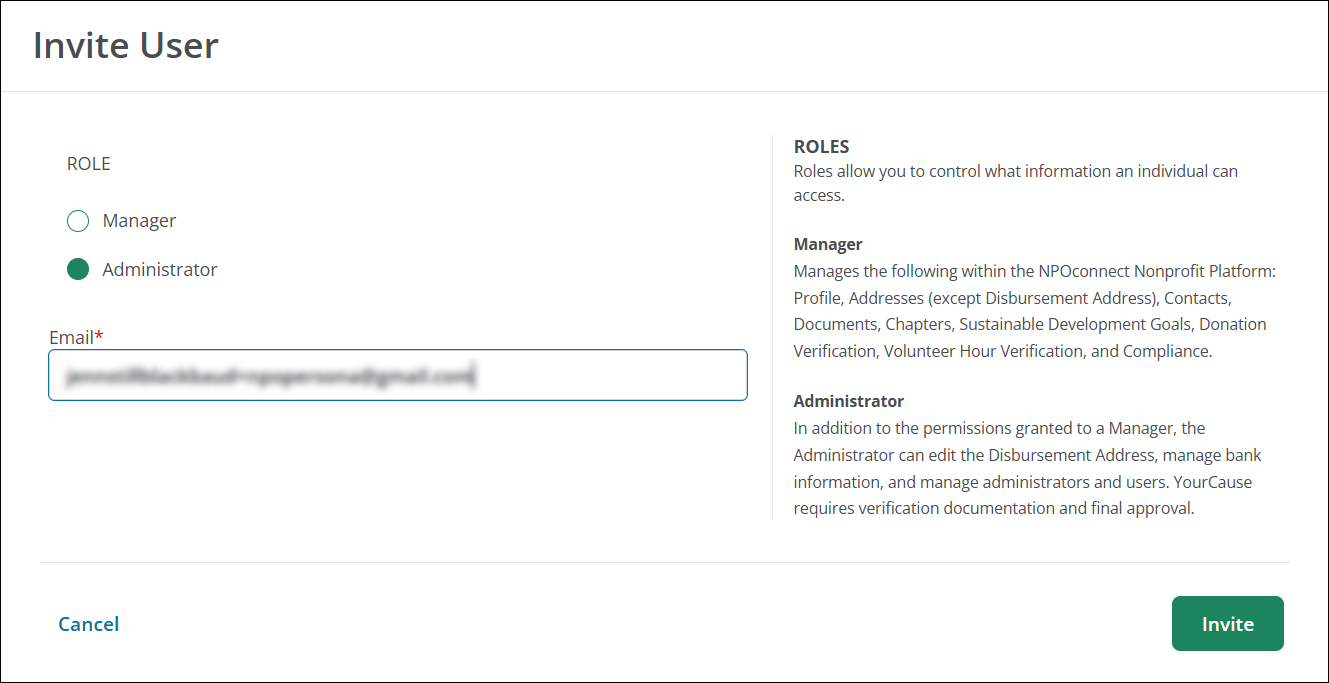Viewport: 1329px width, 683px height.
Task: Click the ROLE section label above radio buttons
Action: [x=88, y=164]
